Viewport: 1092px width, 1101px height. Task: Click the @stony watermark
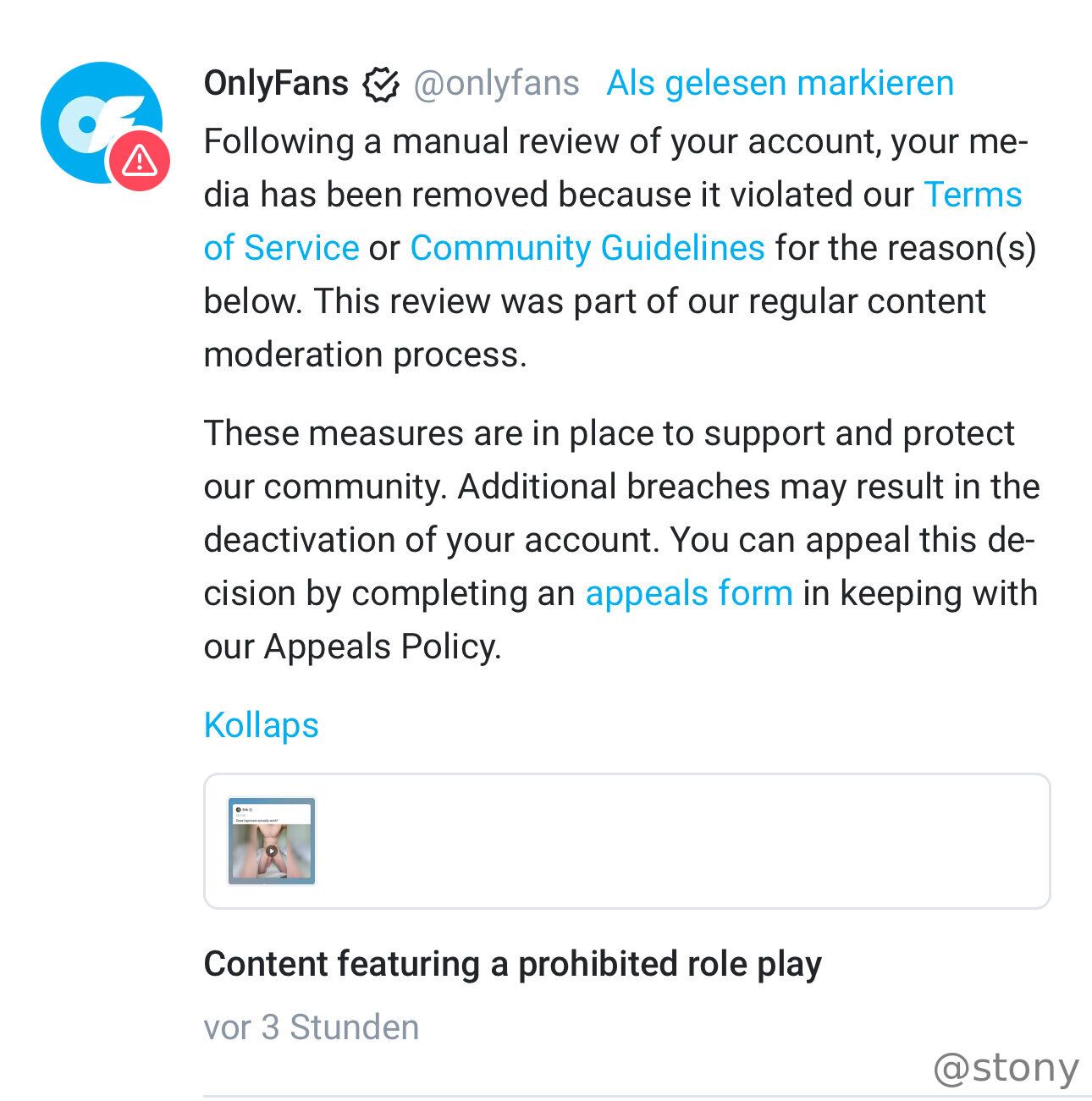(1006, 1068)
